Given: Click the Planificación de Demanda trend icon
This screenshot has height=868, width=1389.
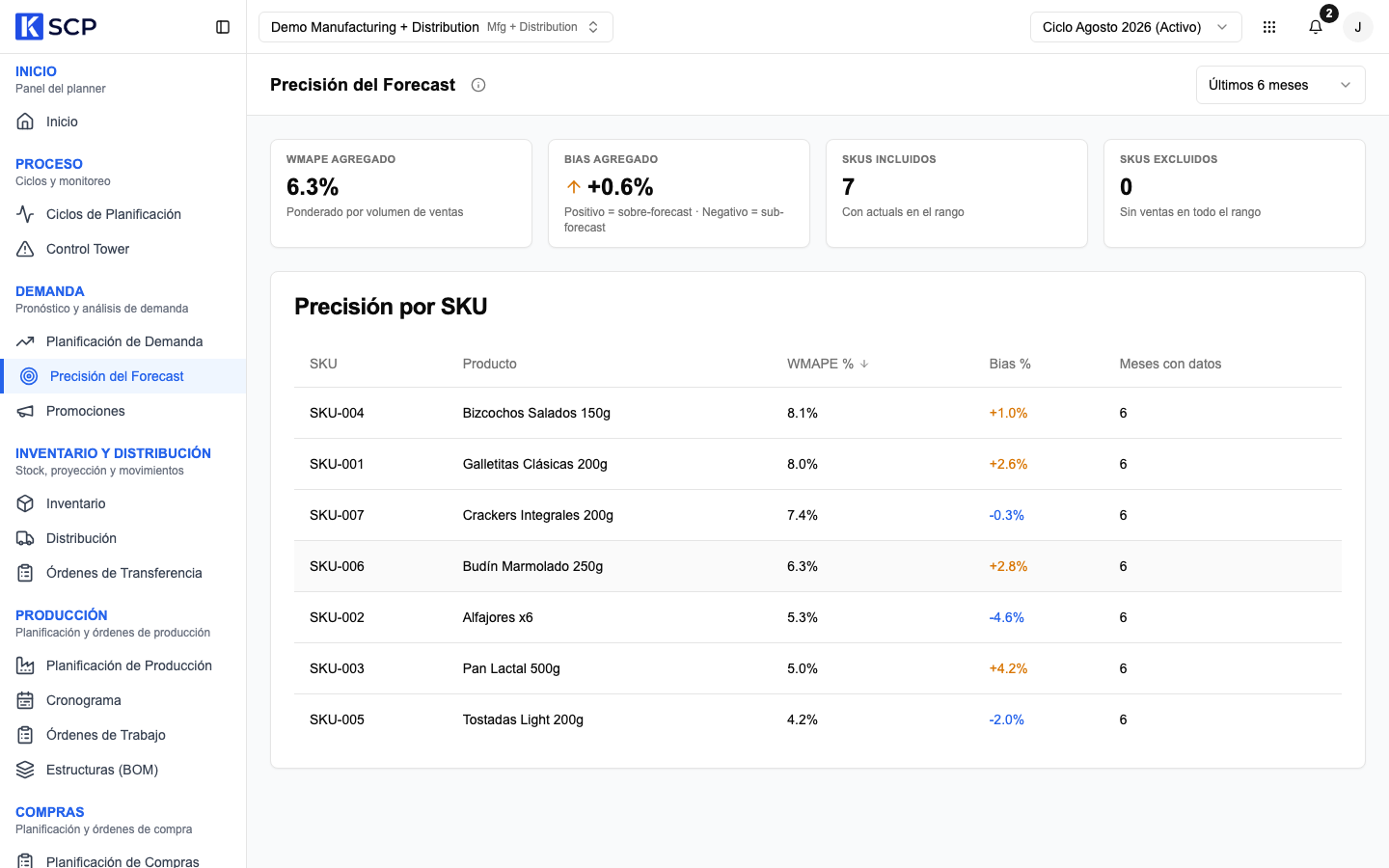Looking at the screenshot, I should [25, 341].
